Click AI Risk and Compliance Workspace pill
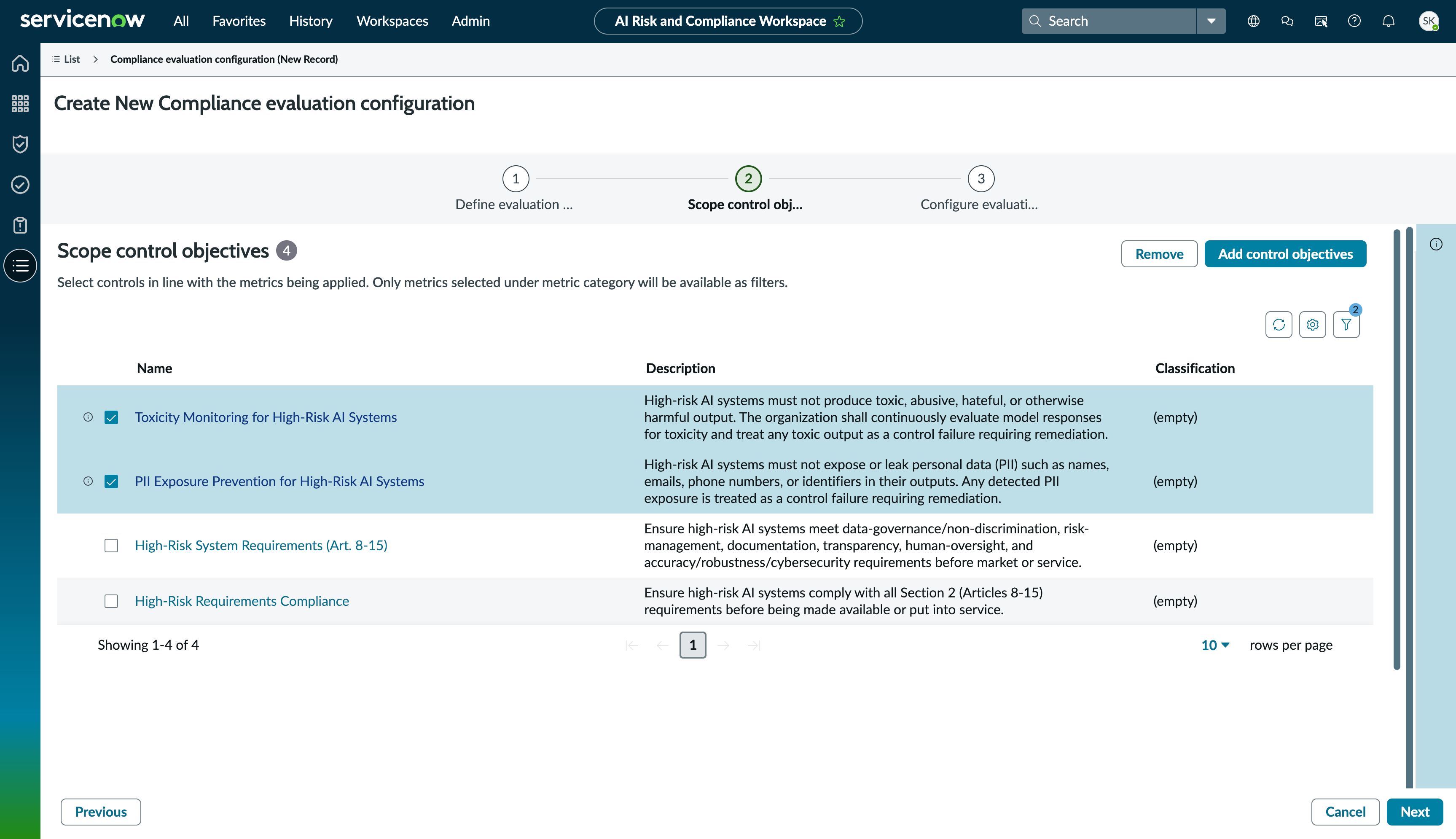The image size is (1456, 839). point(728,22)
